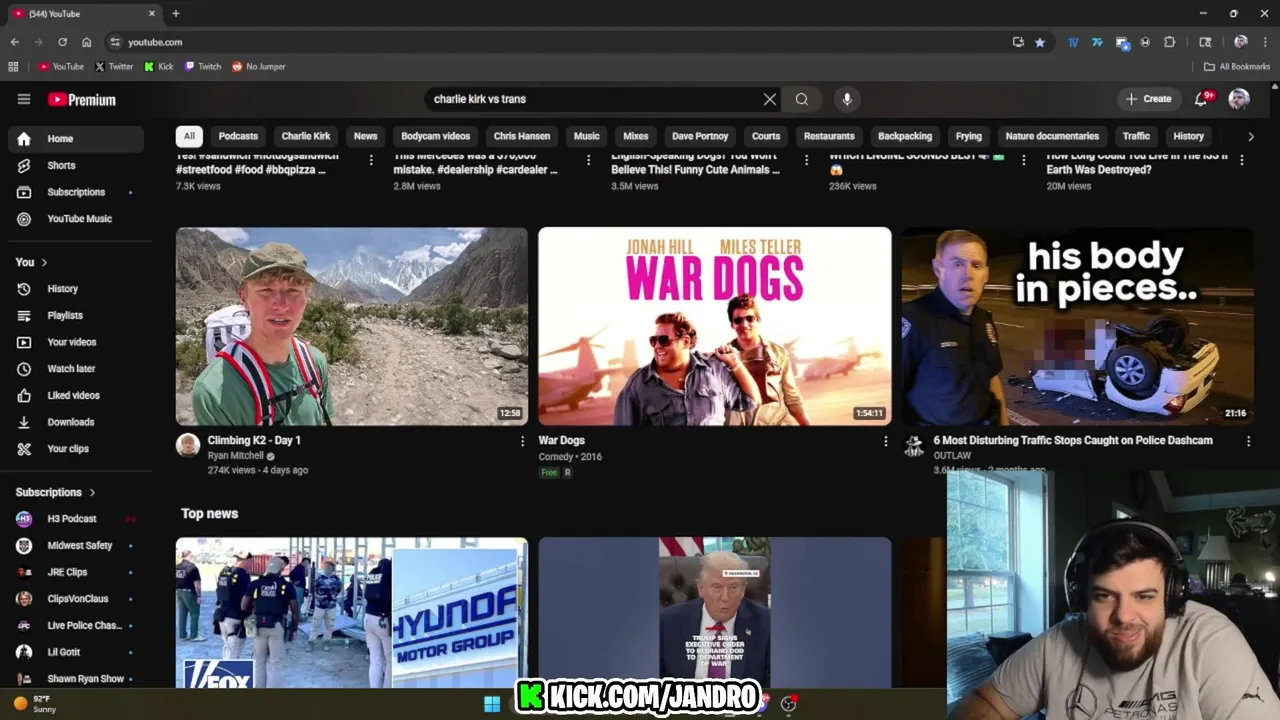1280x720 pixels.
Task: Open the Chrome profile avatar
Action: pyautogui.click(x=1241, y=42)
